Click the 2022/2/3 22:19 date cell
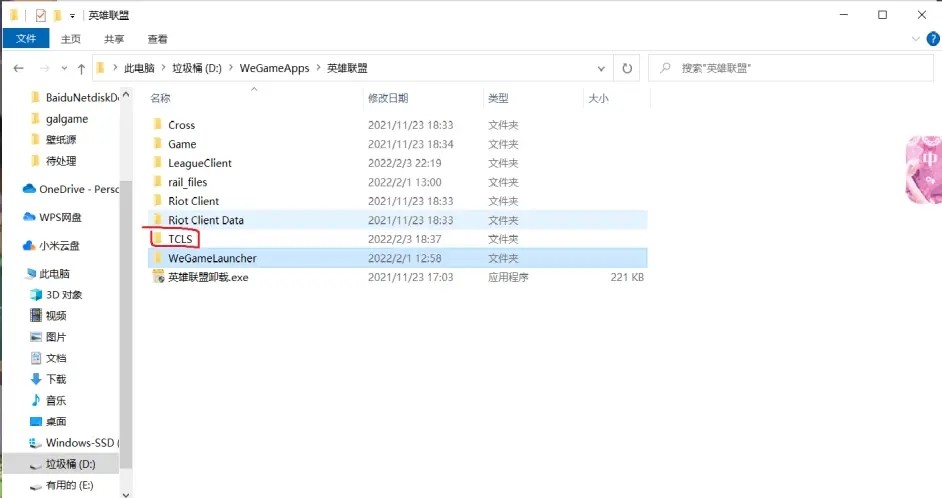Screen dimensions: 942x498 [404, 163]
